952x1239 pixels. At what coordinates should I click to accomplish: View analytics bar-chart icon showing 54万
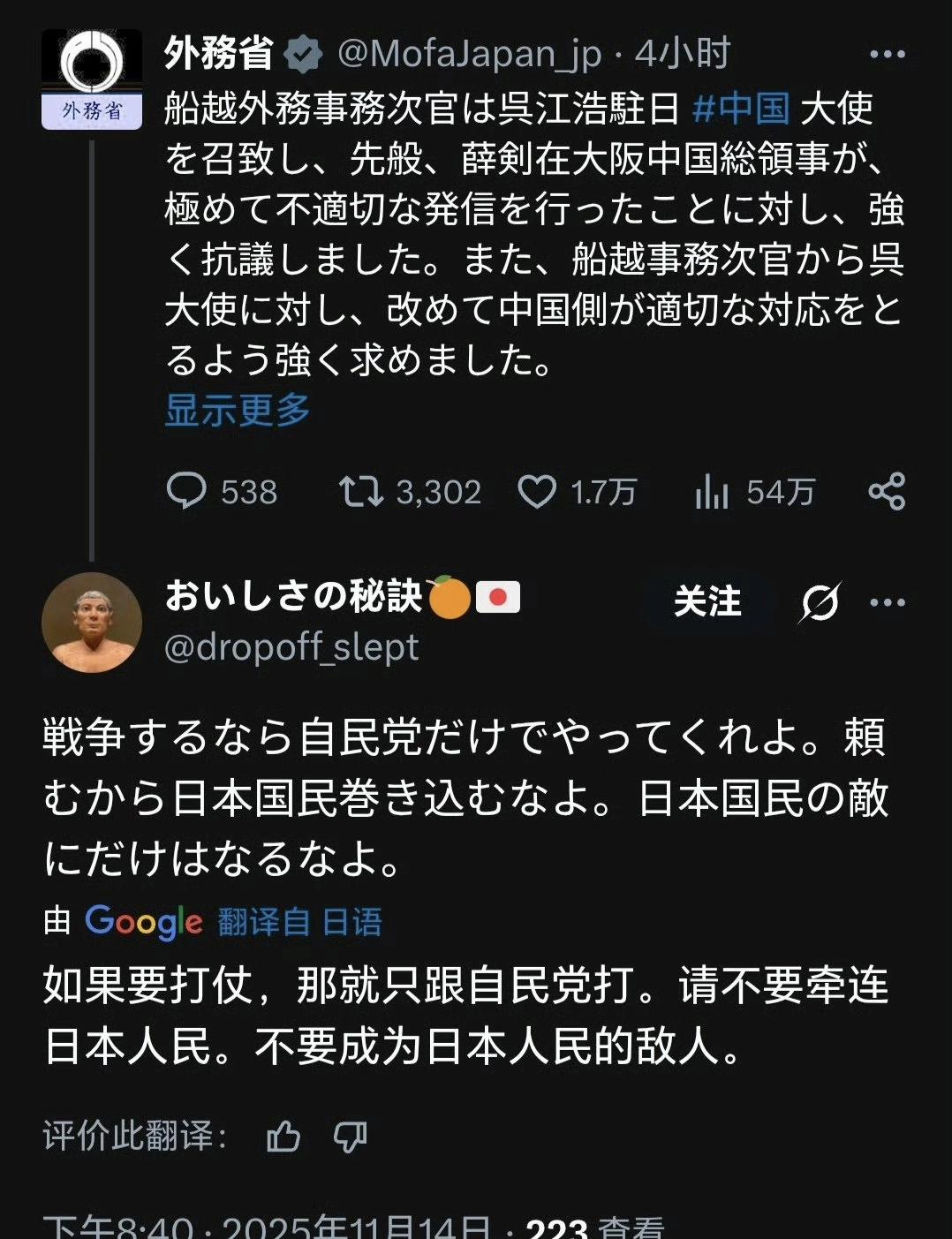coord(711,491)
